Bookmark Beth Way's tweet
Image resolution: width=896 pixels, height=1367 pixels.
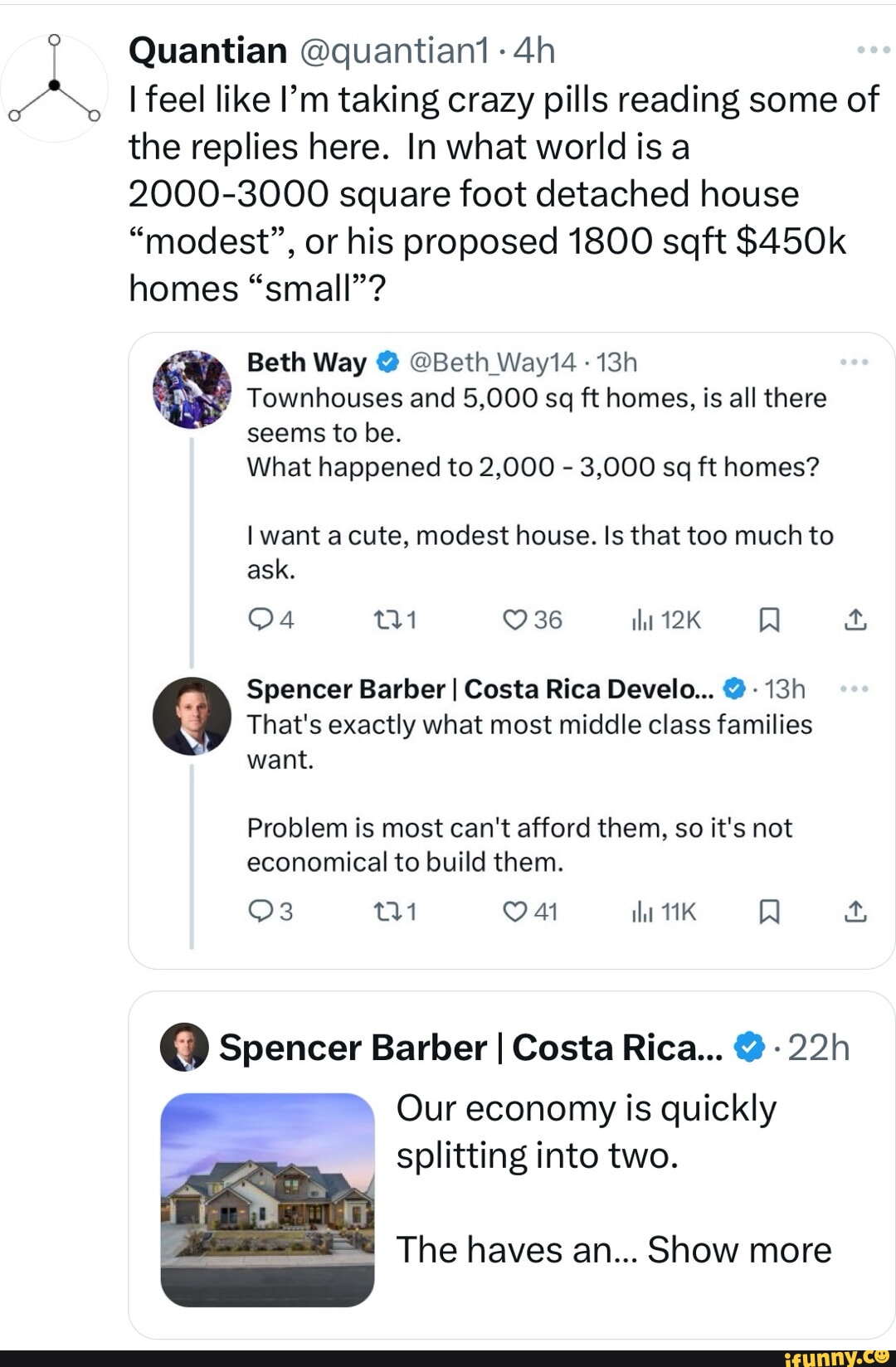pyautogui.click(x=769, y=620)
